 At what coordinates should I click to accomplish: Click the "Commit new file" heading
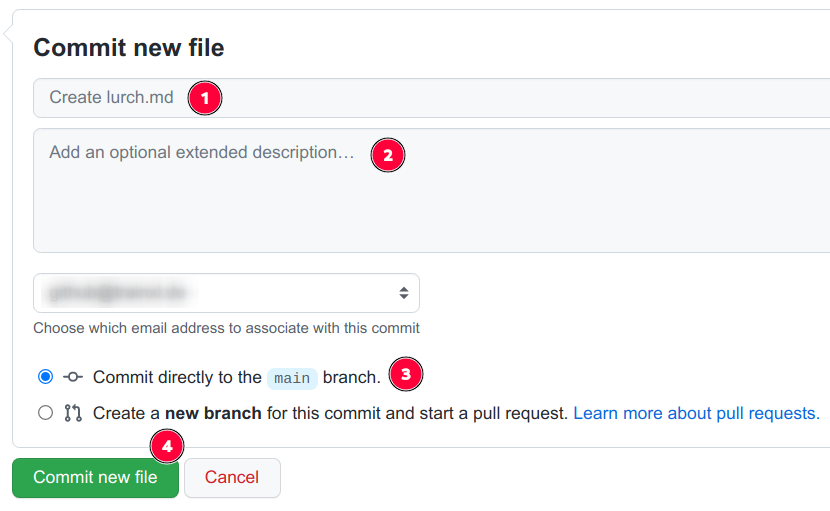click(129, 47)
